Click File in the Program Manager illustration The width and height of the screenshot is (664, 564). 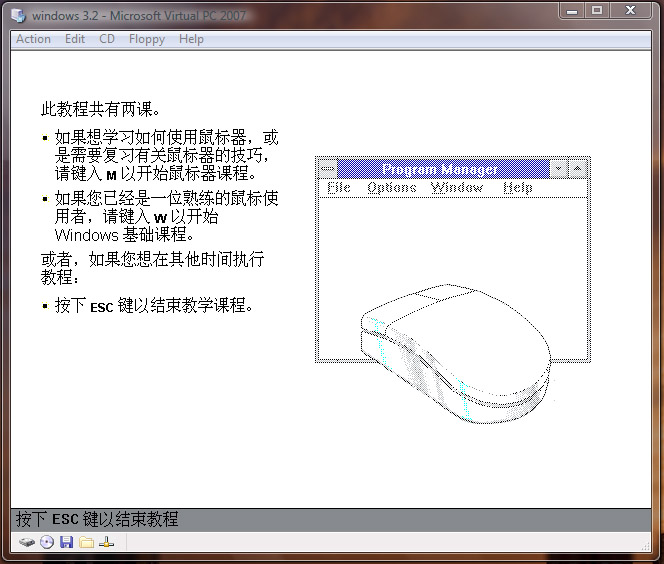point(339,187)
